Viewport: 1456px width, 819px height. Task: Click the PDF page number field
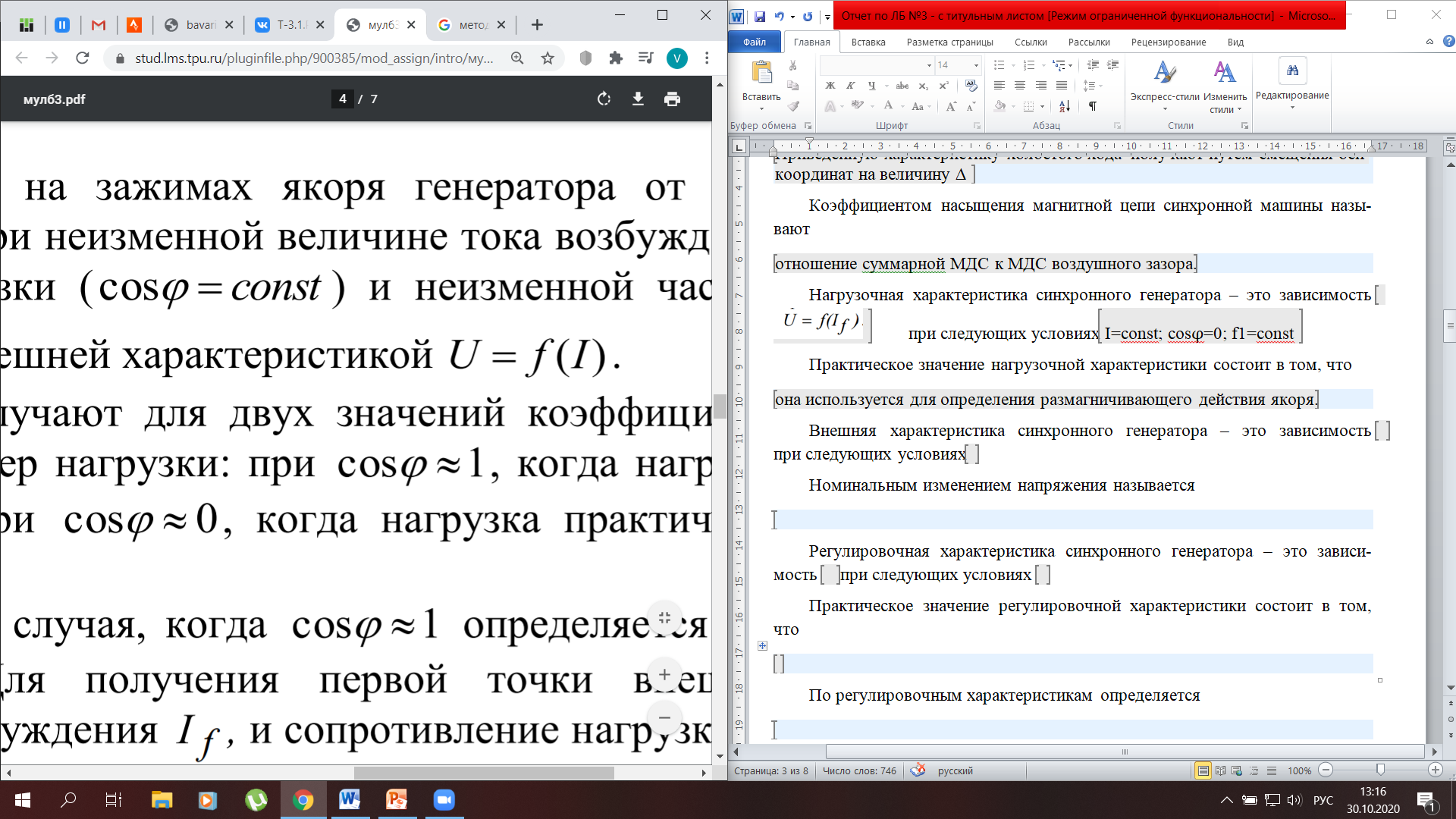(342, 99)
